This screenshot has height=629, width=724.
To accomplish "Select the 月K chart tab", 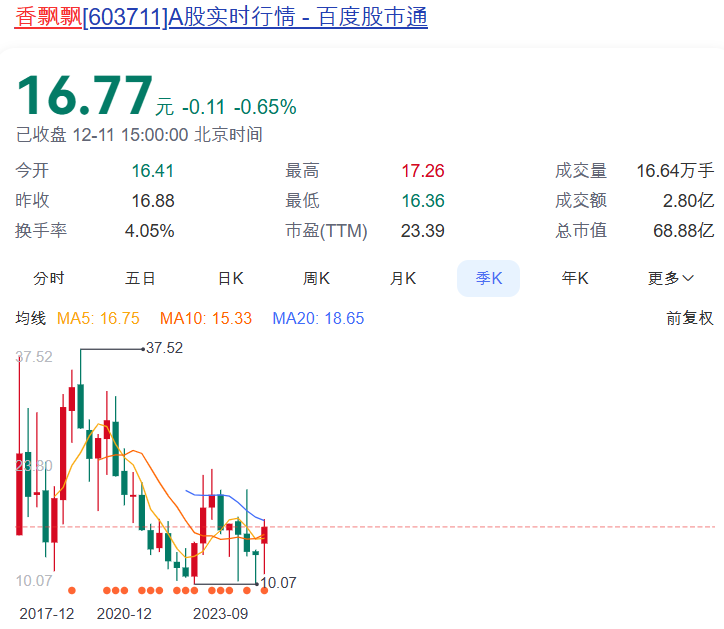I will point(403,278).
